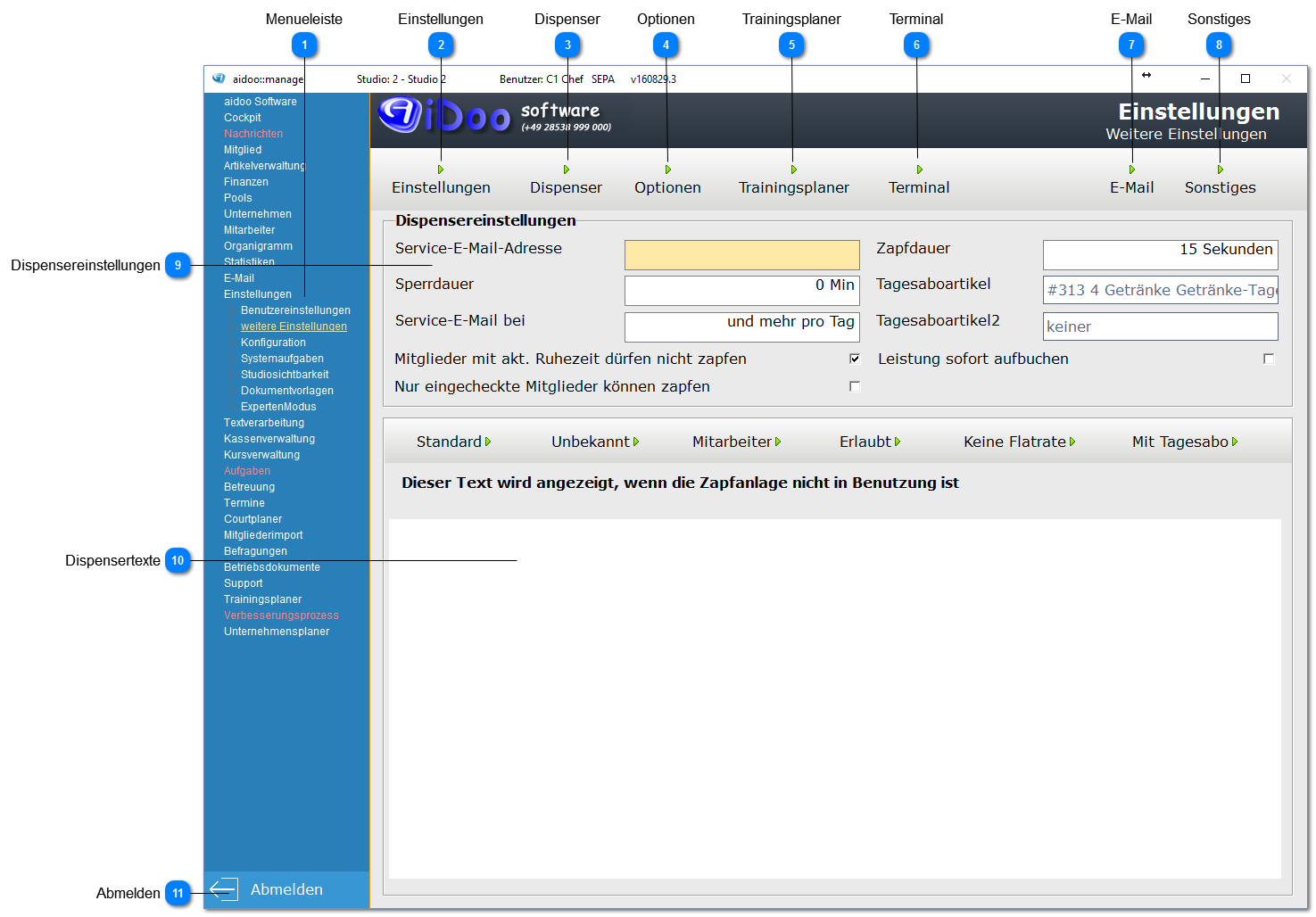Open the Terminal tab

tap(919, 187)
